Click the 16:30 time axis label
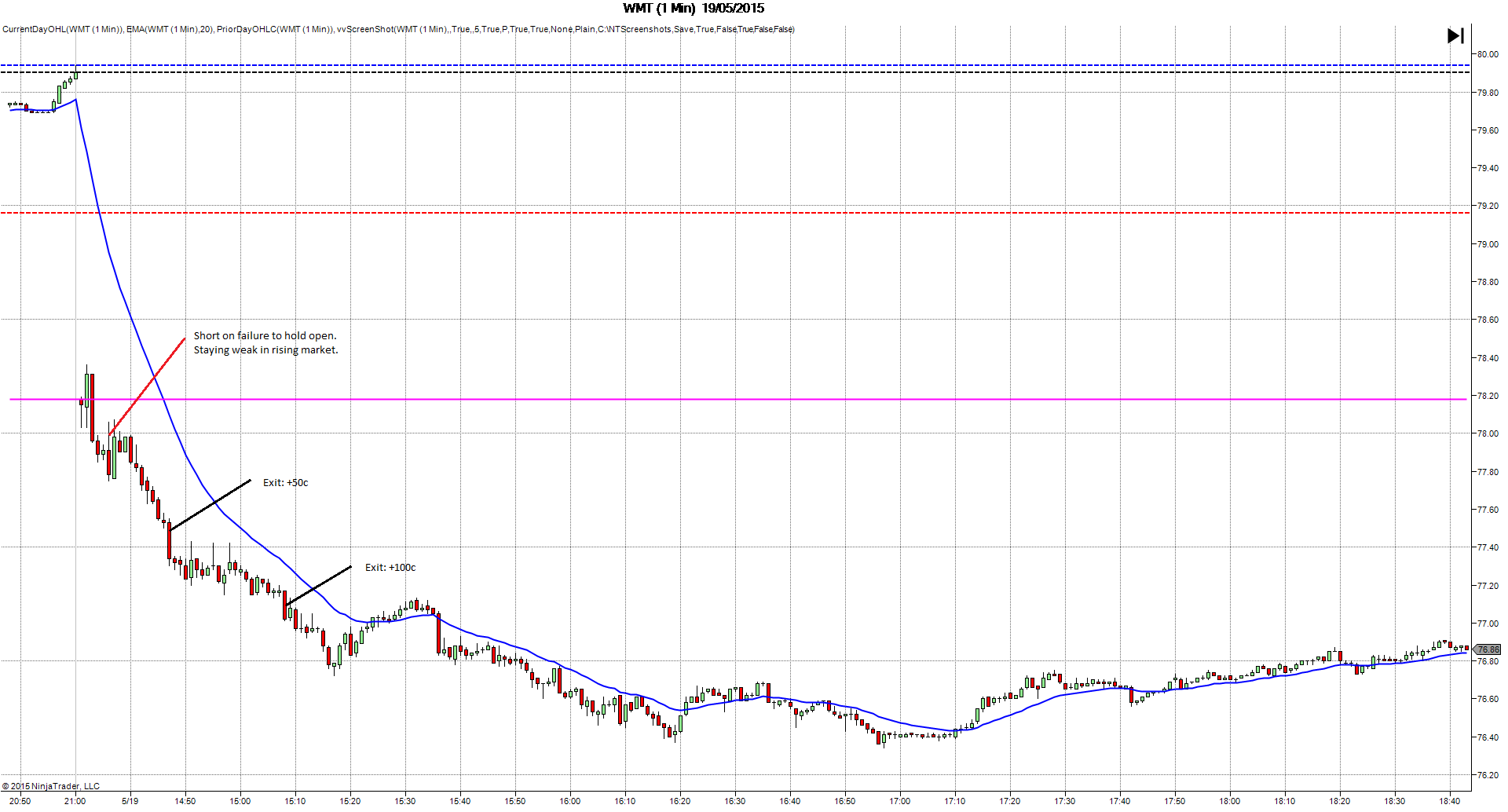This screenshot has height=812, width=1508. (735, 801)
